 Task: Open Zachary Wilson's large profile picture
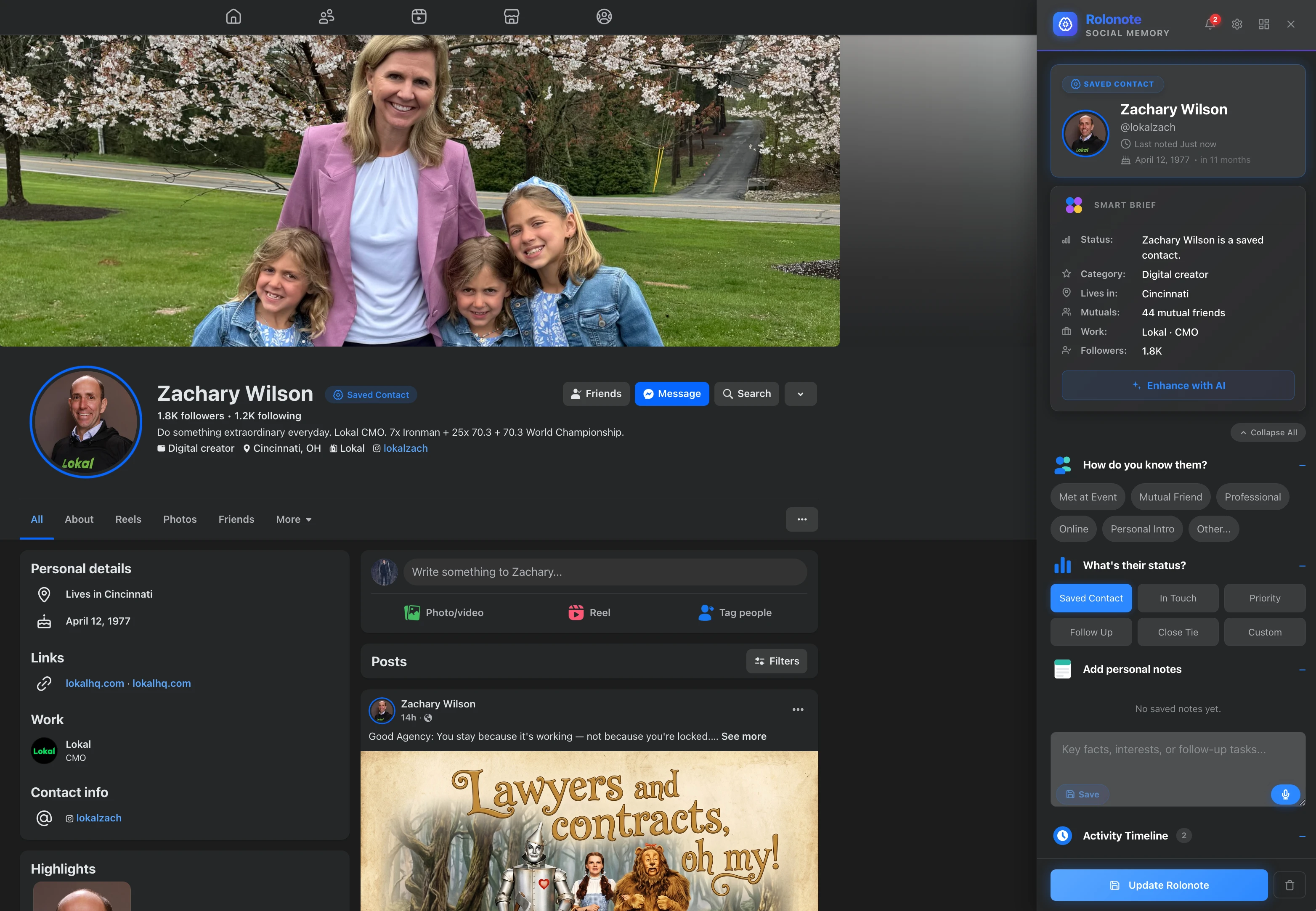tap(86, 422)
